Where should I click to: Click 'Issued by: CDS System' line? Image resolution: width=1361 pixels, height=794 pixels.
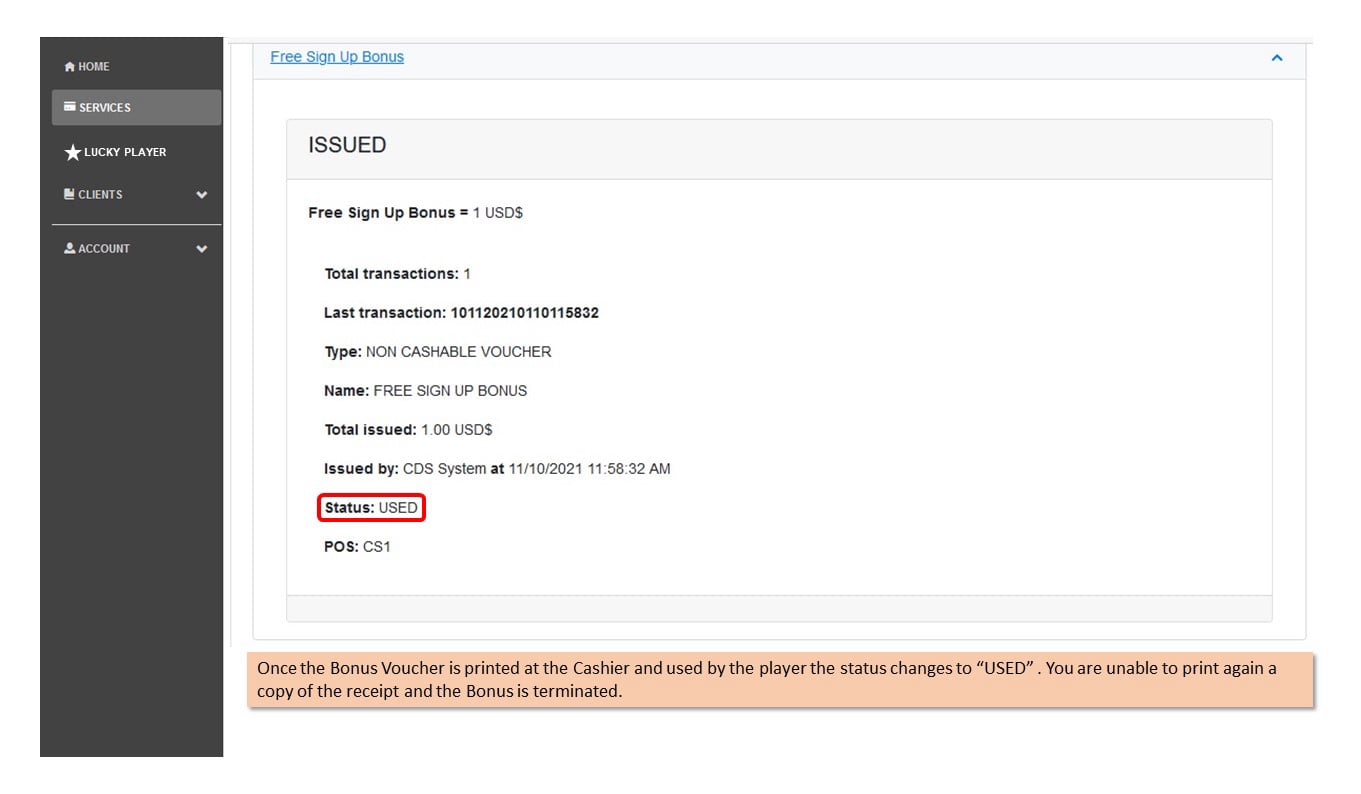(497, 469)
